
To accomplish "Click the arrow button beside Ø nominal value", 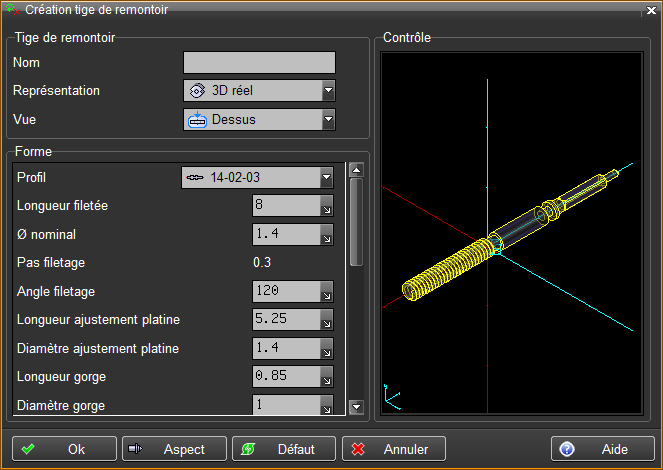I will pyautogui.click(x=327, y=235).
